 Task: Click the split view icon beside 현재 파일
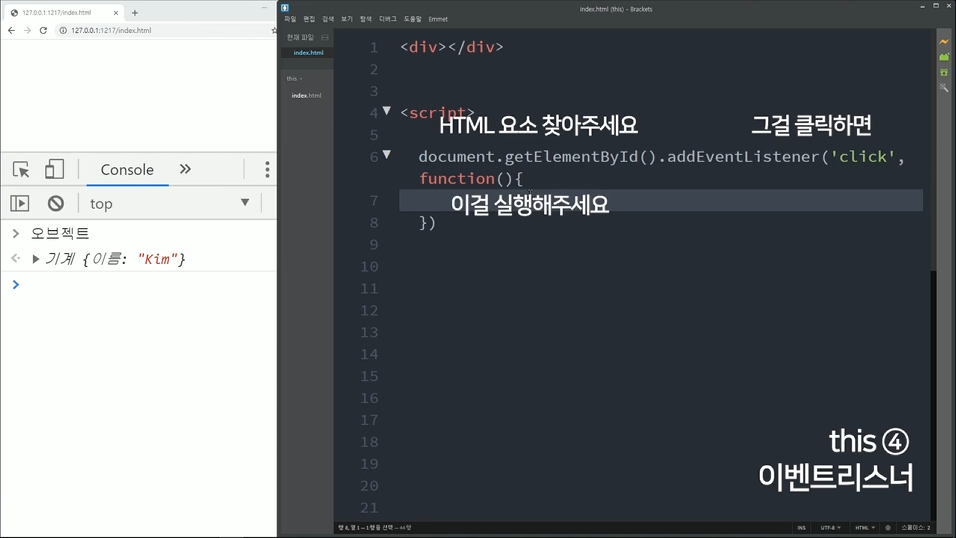tap(325, 37)
